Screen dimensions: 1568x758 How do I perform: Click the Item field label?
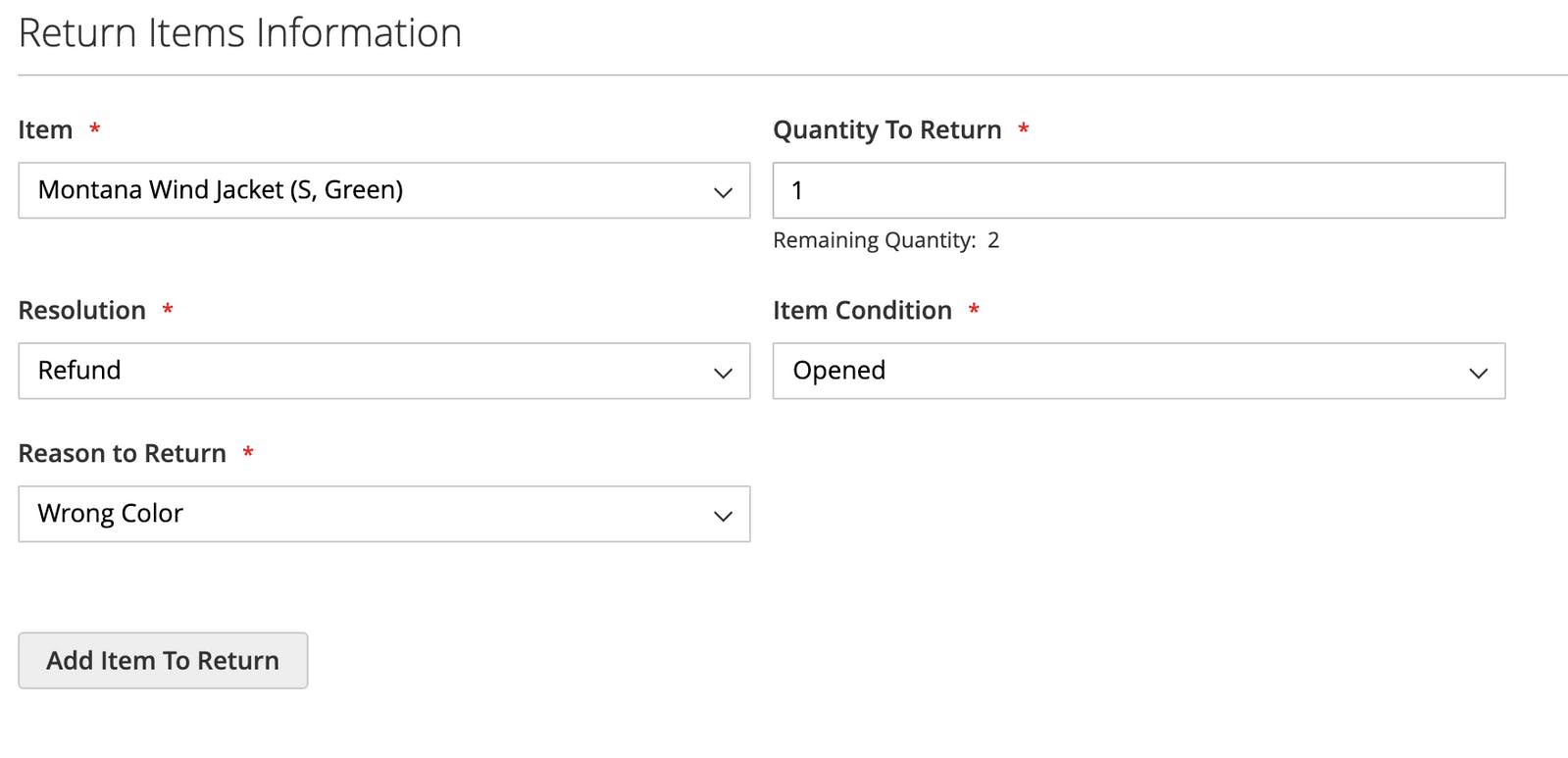(45, 129)
